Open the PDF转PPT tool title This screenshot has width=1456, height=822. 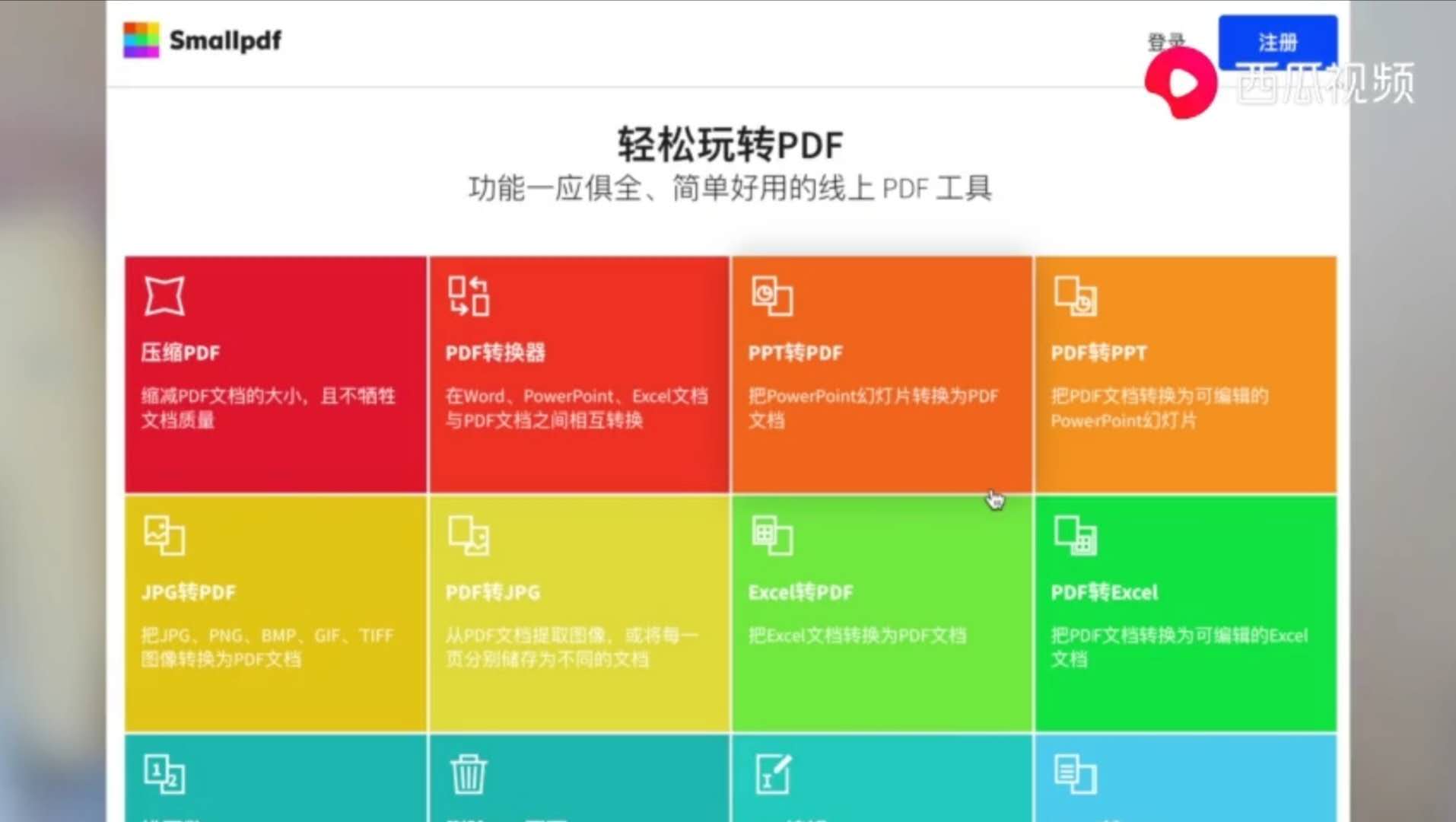(1098, 352)
